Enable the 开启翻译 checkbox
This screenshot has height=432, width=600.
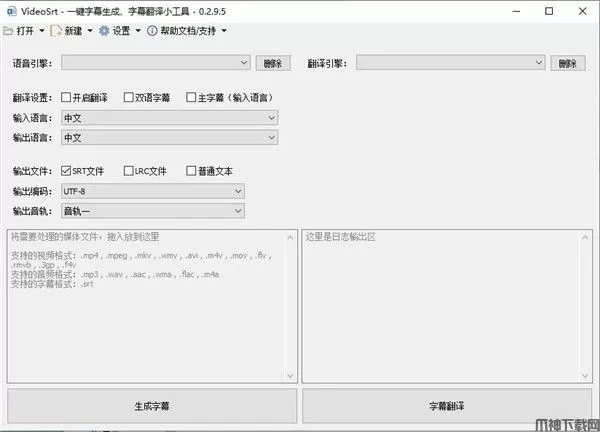(66, 97)
